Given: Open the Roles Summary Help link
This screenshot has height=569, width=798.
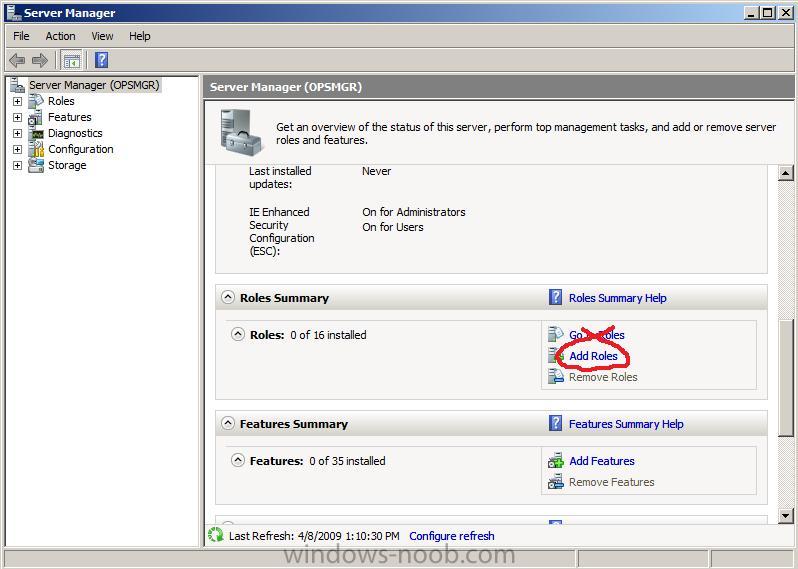Looking at the screenshot, I should pos(617,298).
